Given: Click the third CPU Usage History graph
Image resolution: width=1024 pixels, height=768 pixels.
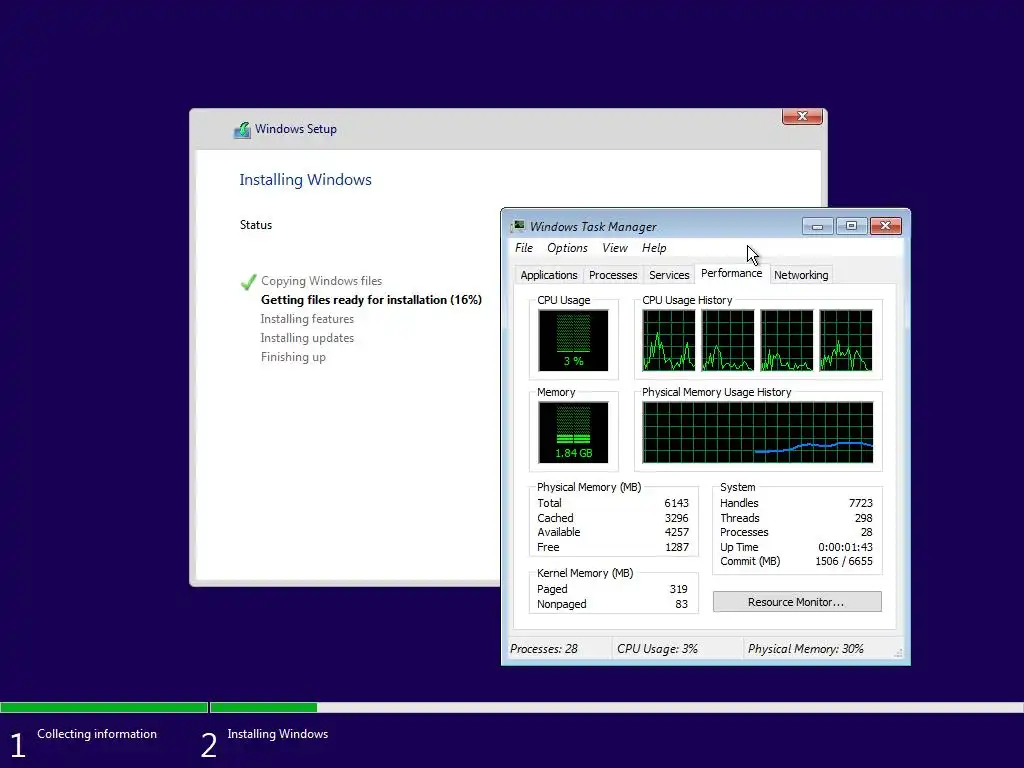Looking at the screenshot, I should [x=787, y=340].
